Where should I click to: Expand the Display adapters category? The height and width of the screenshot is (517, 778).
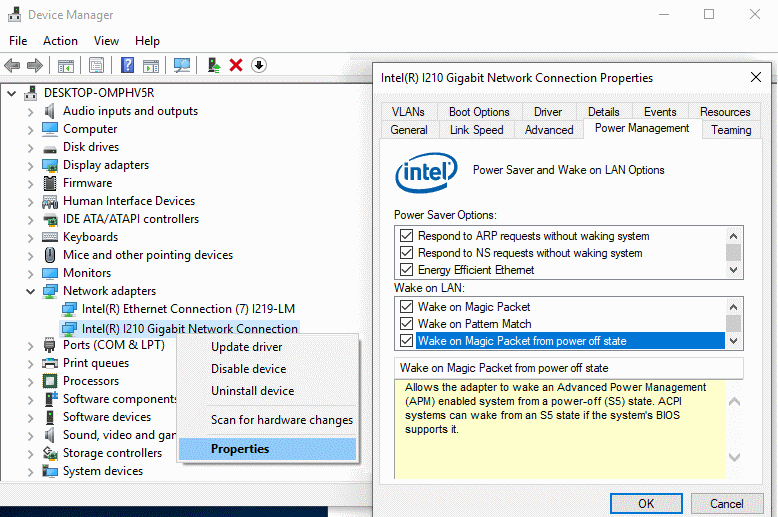coord(30,166)
